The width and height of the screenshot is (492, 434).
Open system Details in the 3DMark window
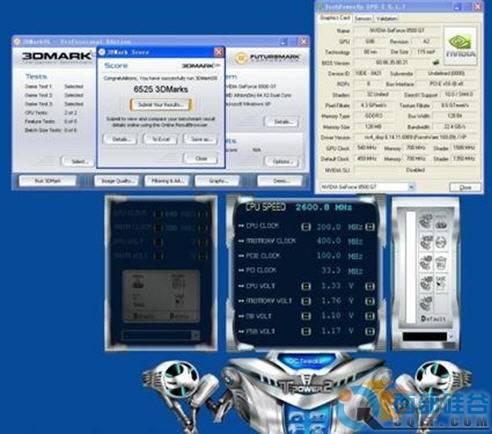[x=282, y=122]
